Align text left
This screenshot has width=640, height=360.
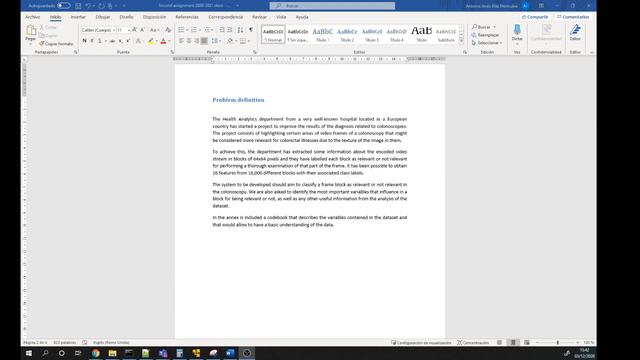click(x=181, y=41)
